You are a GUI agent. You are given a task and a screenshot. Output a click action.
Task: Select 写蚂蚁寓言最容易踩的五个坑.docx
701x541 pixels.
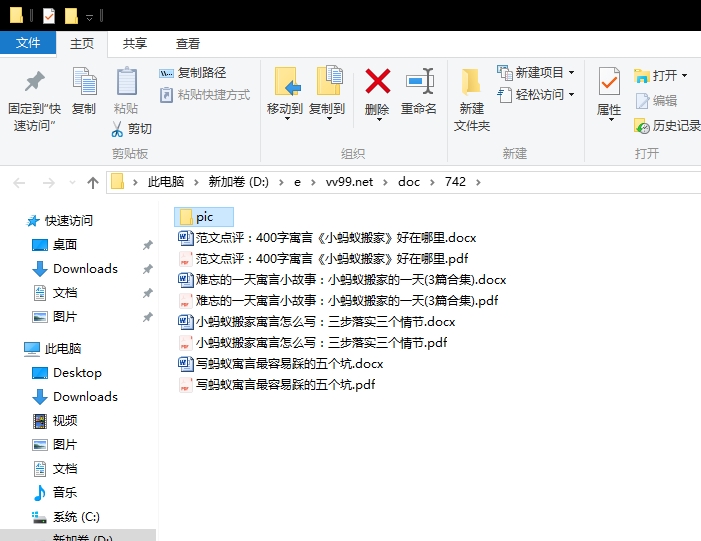click(x=281, y=363)
